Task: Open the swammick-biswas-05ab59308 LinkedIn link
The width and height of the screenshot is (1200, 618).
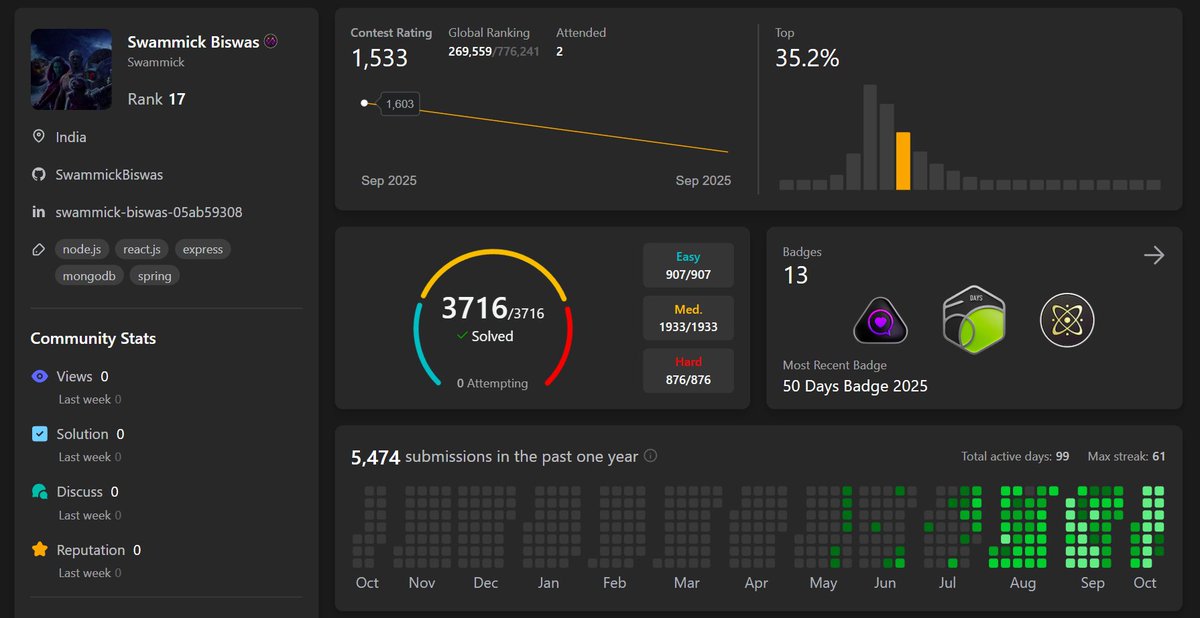Action: (x=149, y=212)
